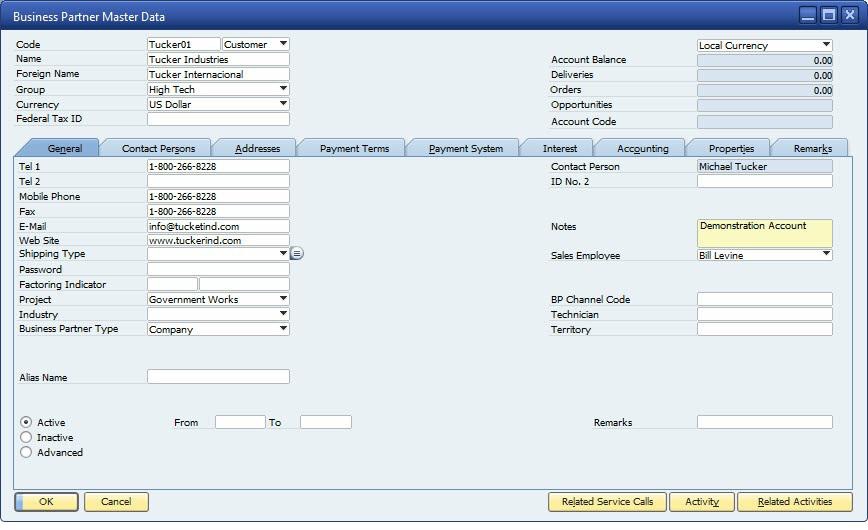Image resolution: width=868 pixels, height=530 pixels.
Task: Click the first Factoring Indicator box
Action: (x=172, y=284)
